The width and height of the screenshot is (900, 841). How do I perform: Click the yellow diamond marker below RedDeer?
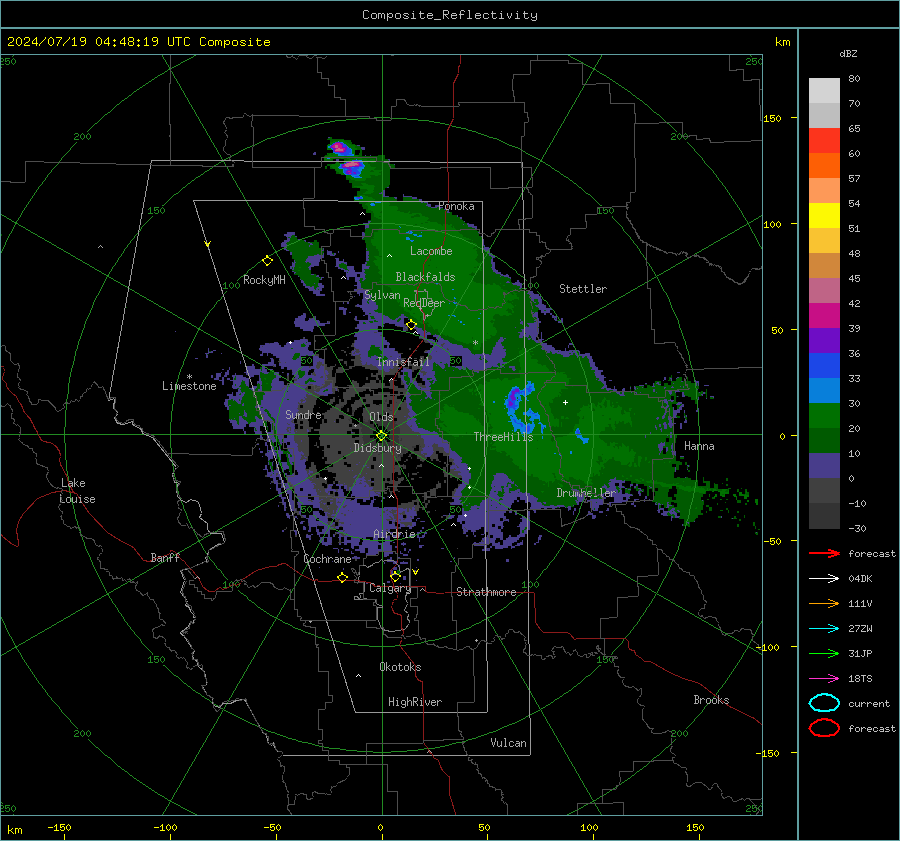[x=411, y=325]
